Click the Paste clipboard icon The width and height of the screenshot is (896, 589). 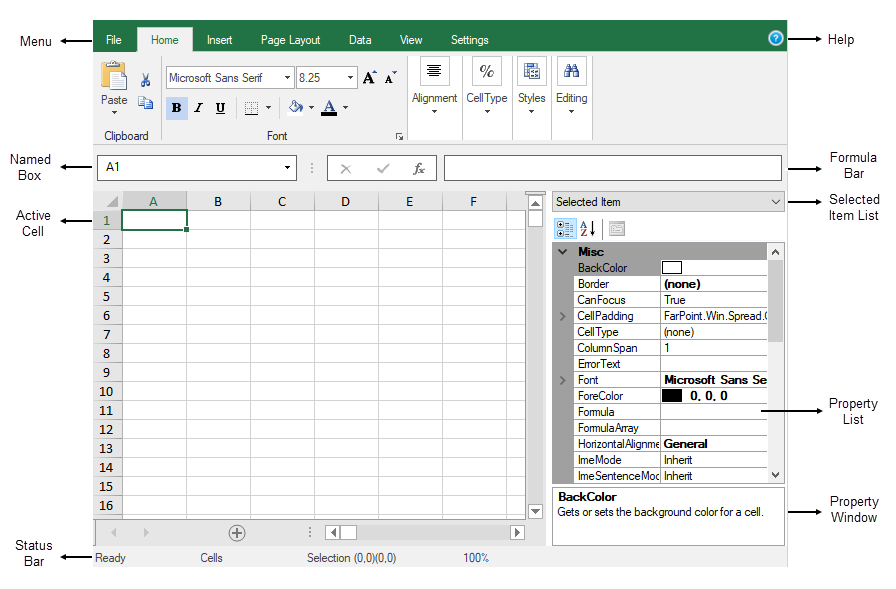pyautogui.click(x=114, y=76)
